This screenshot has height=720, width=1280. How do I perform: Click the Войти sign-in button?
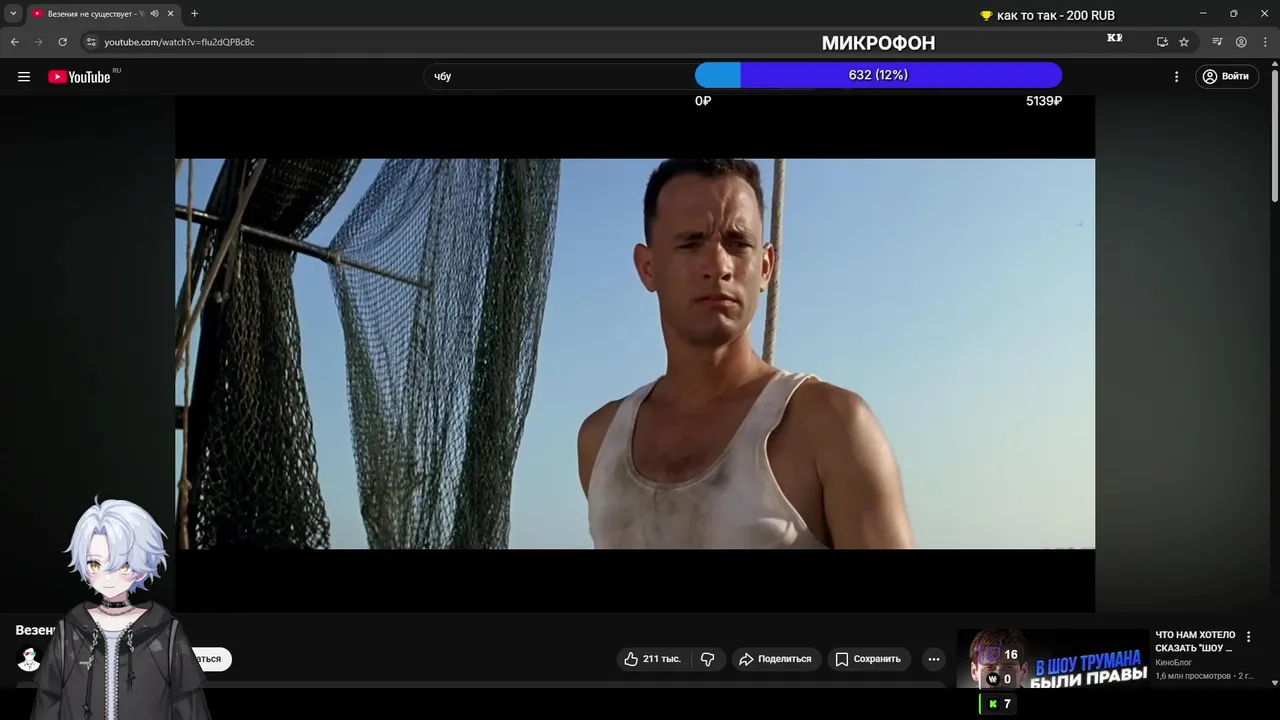pyautogui.click(x=1227, y=76)
